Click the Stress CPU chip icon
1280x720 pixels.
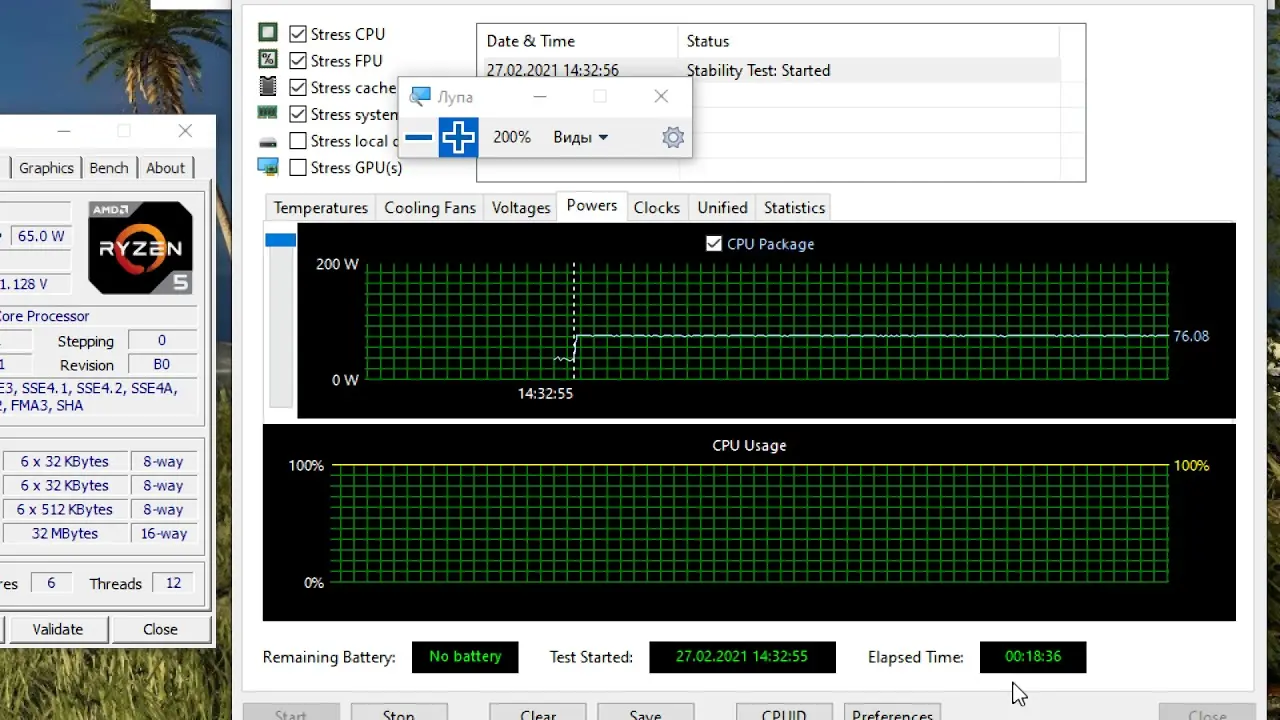(x=267, y=34)
